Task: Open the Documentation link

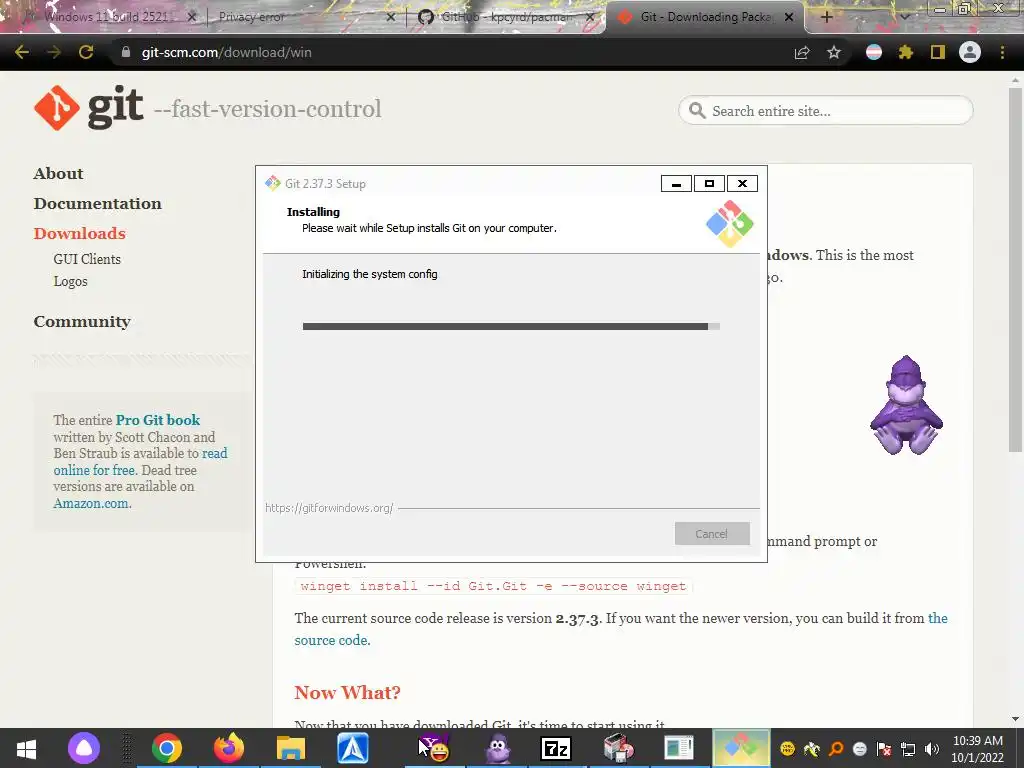Action: pos(97,203)
